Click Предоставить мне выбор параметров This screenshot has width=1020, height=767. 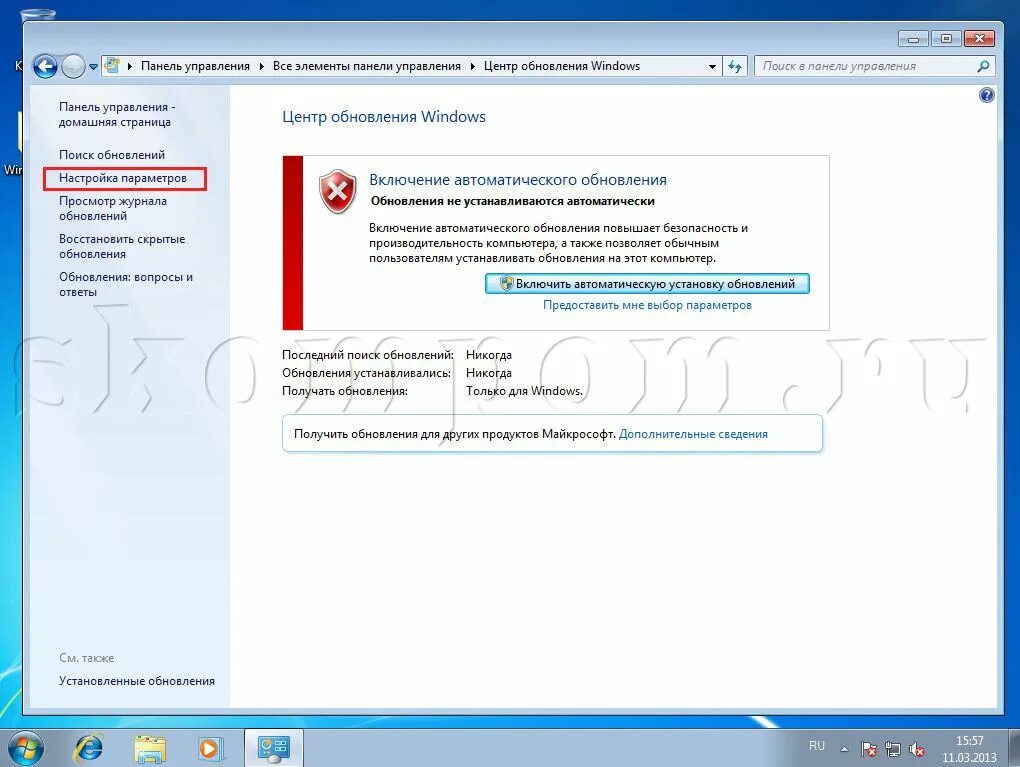pos(647,305)
